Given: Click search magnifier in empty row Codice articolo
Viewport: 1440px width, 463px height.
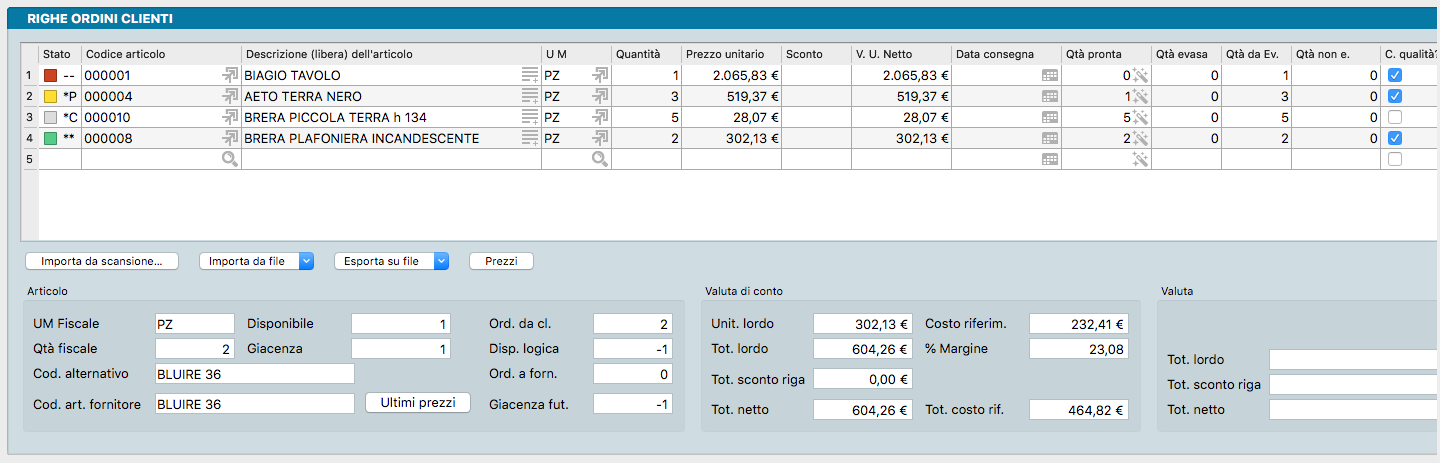Looking at the screenshot, I should click(x=229, y=159).
